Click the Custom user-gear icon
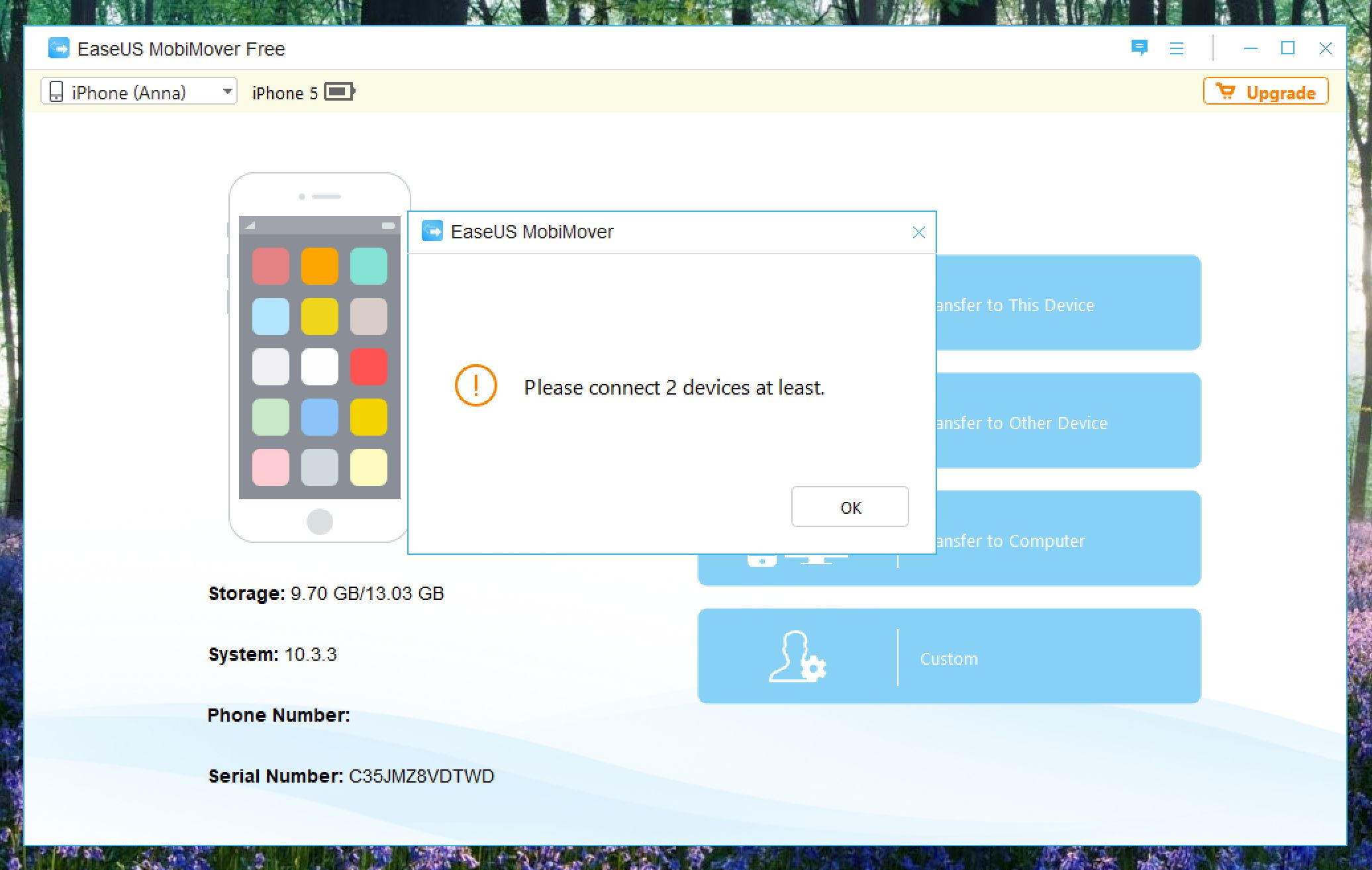Screen dimensions: 1372x870 (x=797, y=657)
